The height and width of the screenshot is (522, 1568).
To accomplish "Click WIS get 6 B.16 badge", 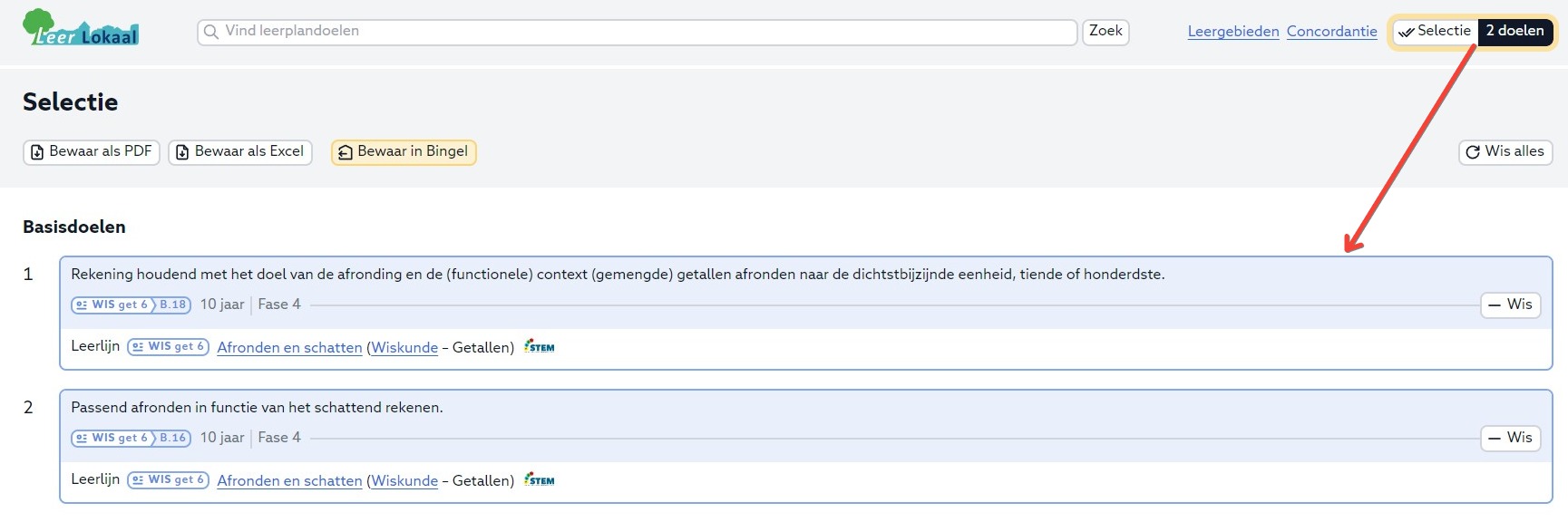I will [131, 438].
